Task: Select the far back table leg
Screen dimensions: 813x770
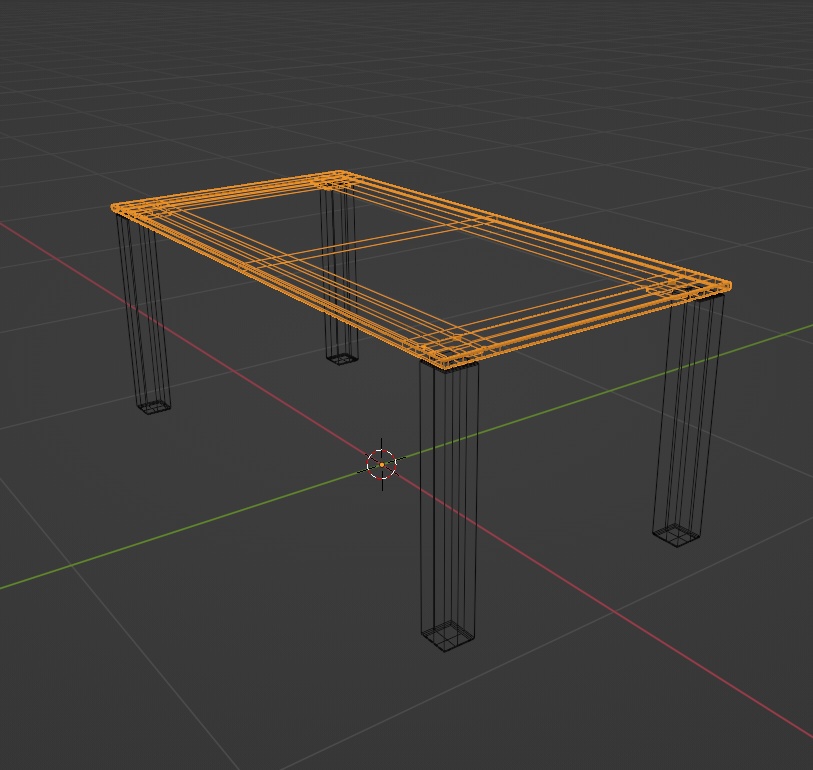Action: pos(340,275)
